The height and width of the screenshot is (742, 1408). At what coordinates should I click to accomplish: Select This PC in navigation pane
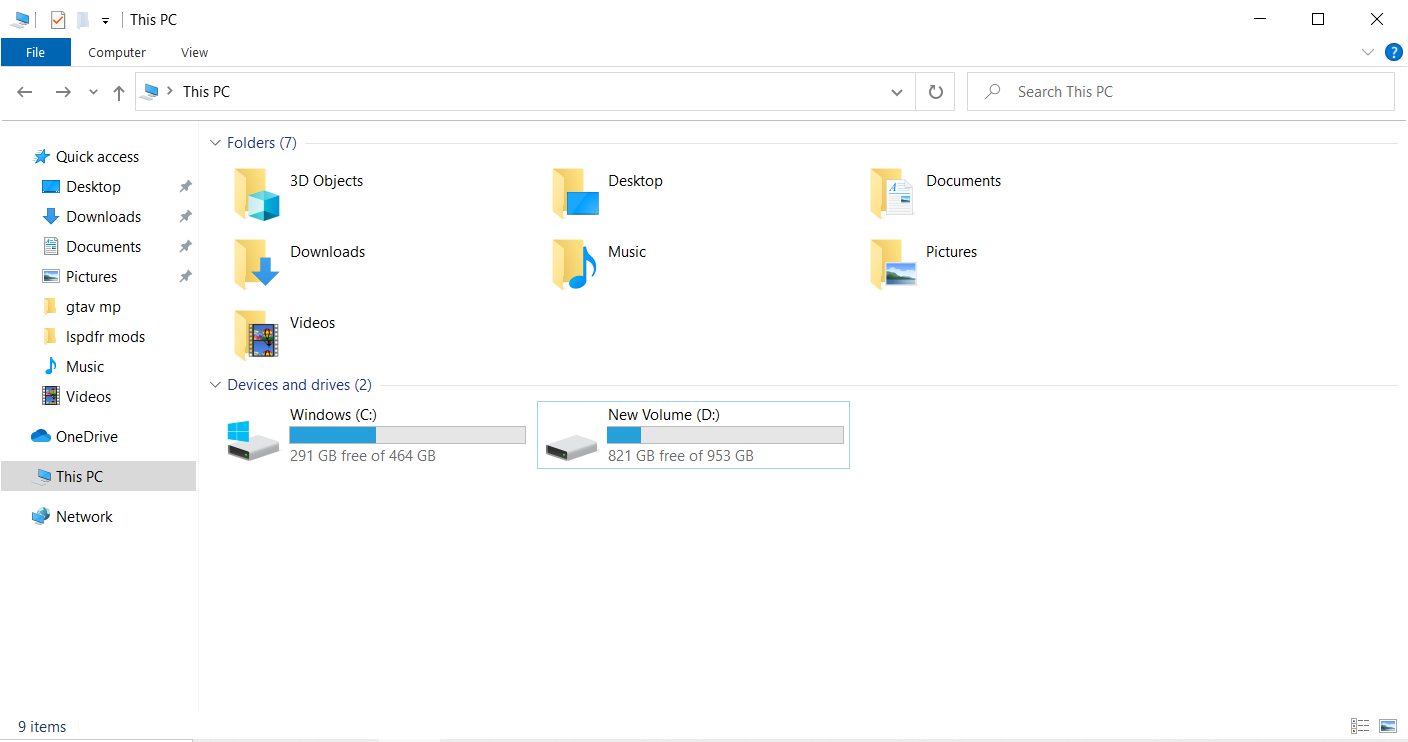tap(98, 477)
